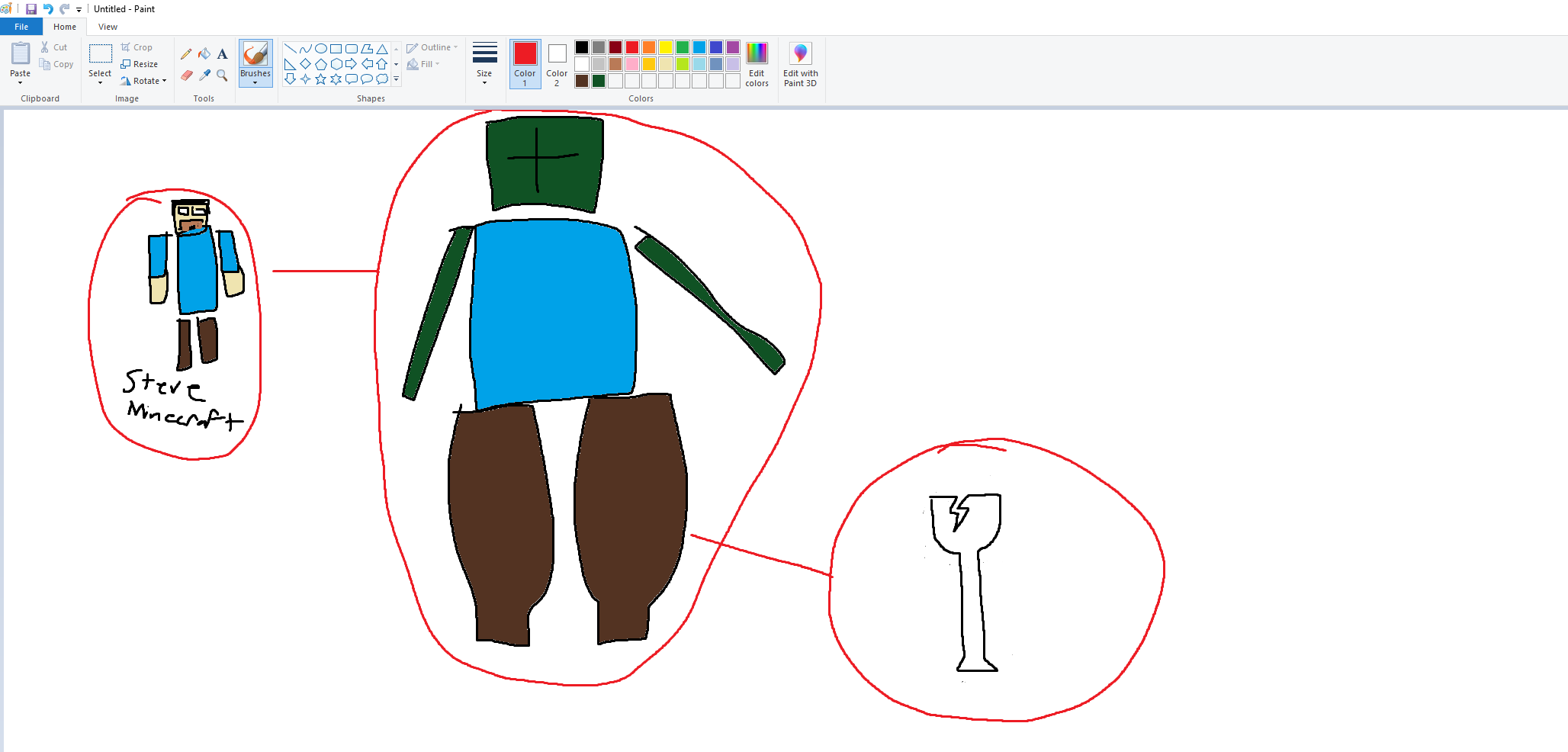Open Customize Quick Access Toolbar dropdown
1568x752 pixels.
click(x=79, y=10)
